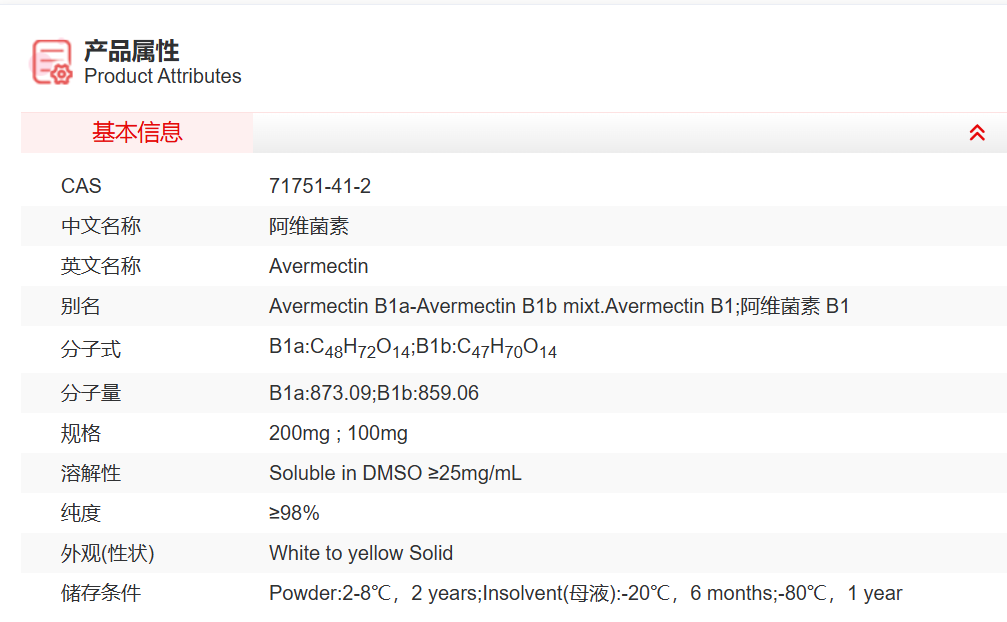Click the appearance value White to yellow Solid
Image resolution: width=1007 pixels, height=622 pixels.
tap(361, 553)
